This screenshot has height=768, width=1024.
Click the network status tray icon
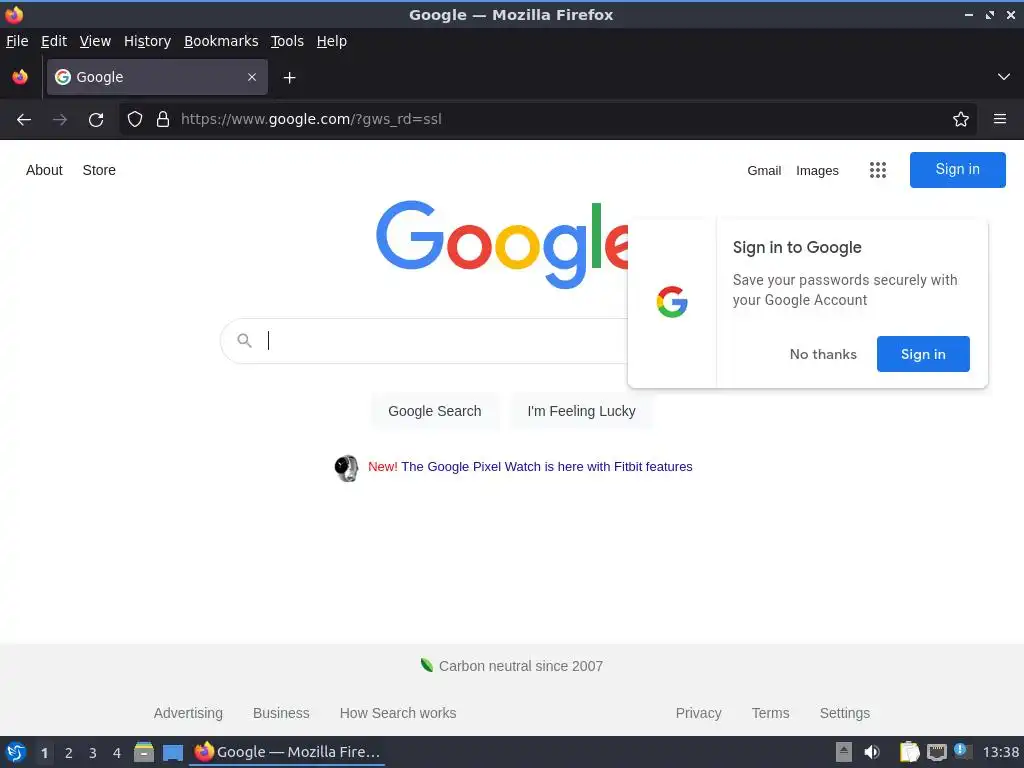(936, 752)
